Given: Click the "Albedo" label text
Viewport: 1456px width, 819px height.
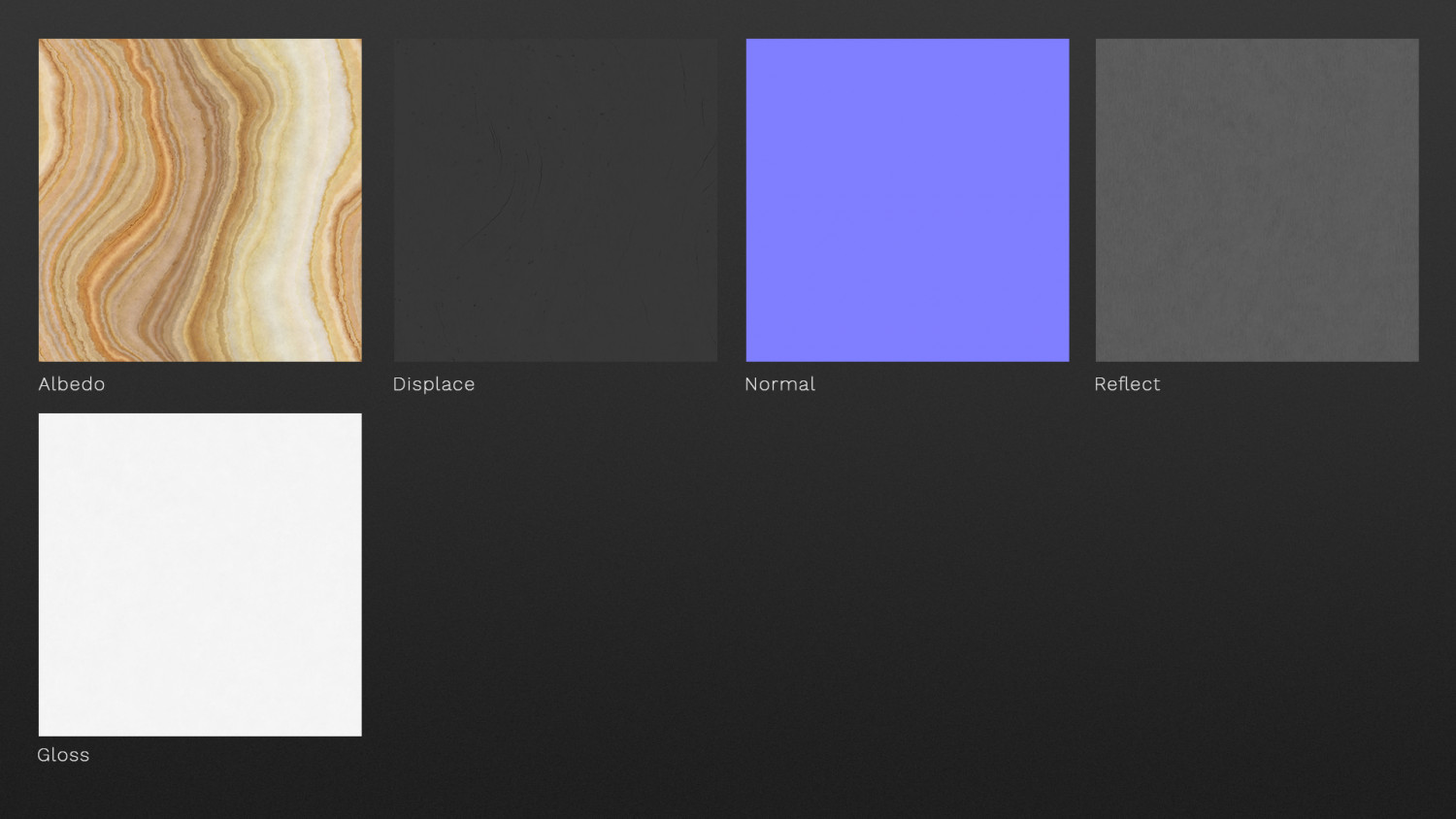Looking at the screenshot, I should click(x=72, y=384).
